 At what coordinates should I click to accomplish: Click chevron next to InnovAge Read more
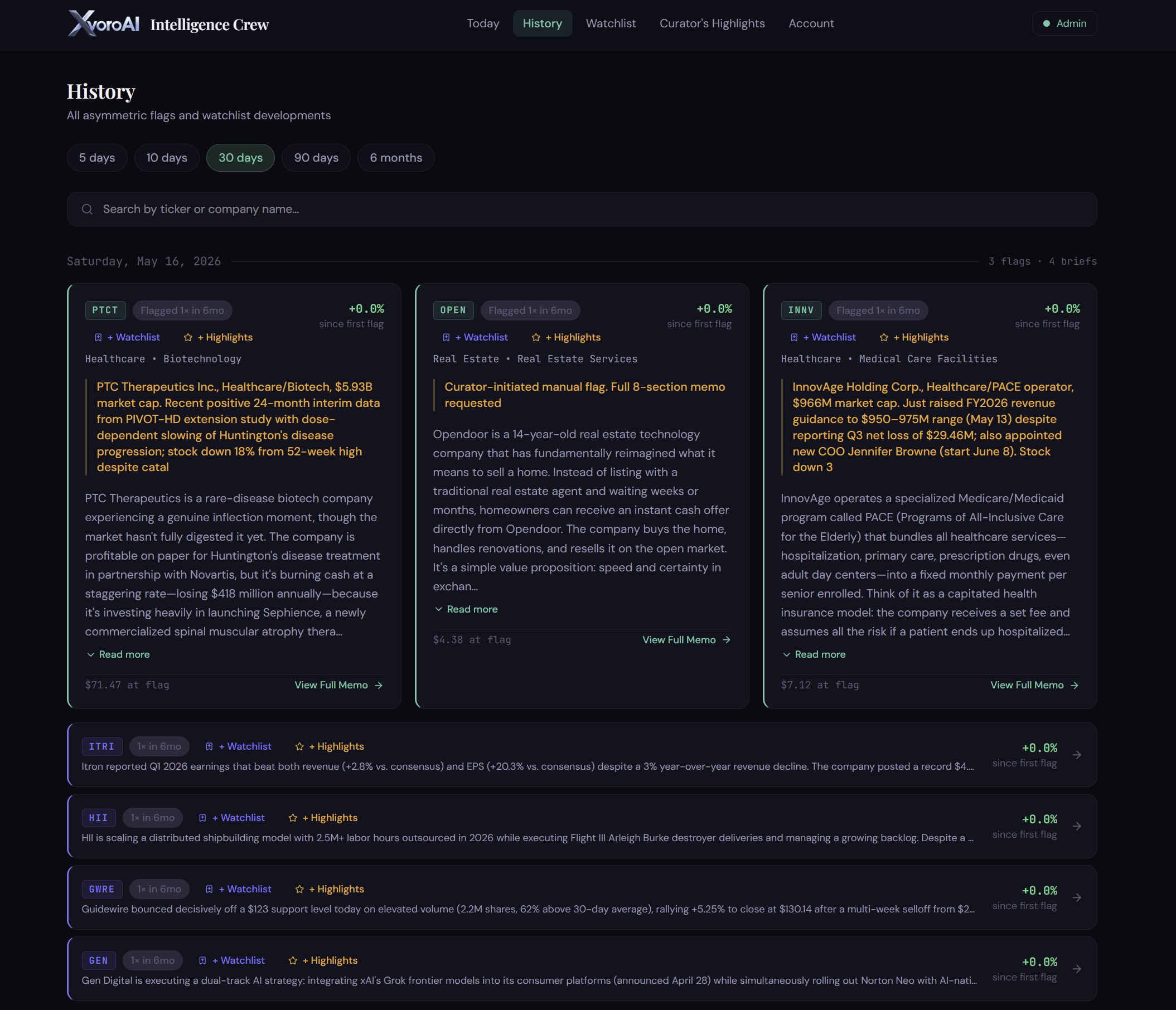(x=786, y=655)
